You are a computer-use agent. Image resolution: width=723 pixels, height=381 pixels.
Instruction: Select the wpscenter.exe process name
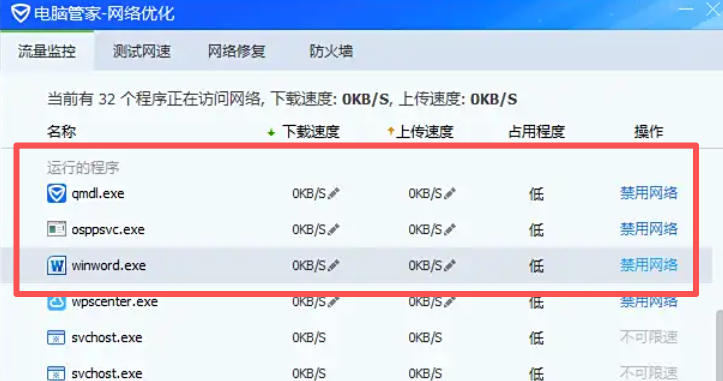(x=114, y=302)
